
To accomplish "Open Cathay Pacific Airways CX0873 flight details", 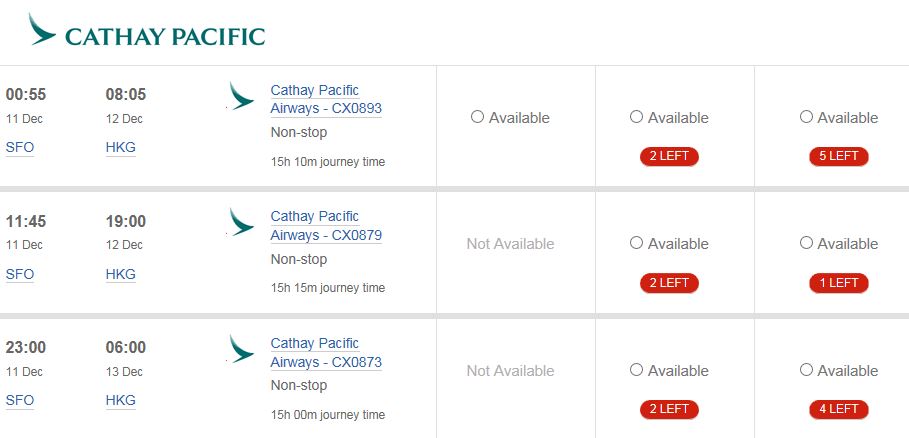I will tap(326, 352).
